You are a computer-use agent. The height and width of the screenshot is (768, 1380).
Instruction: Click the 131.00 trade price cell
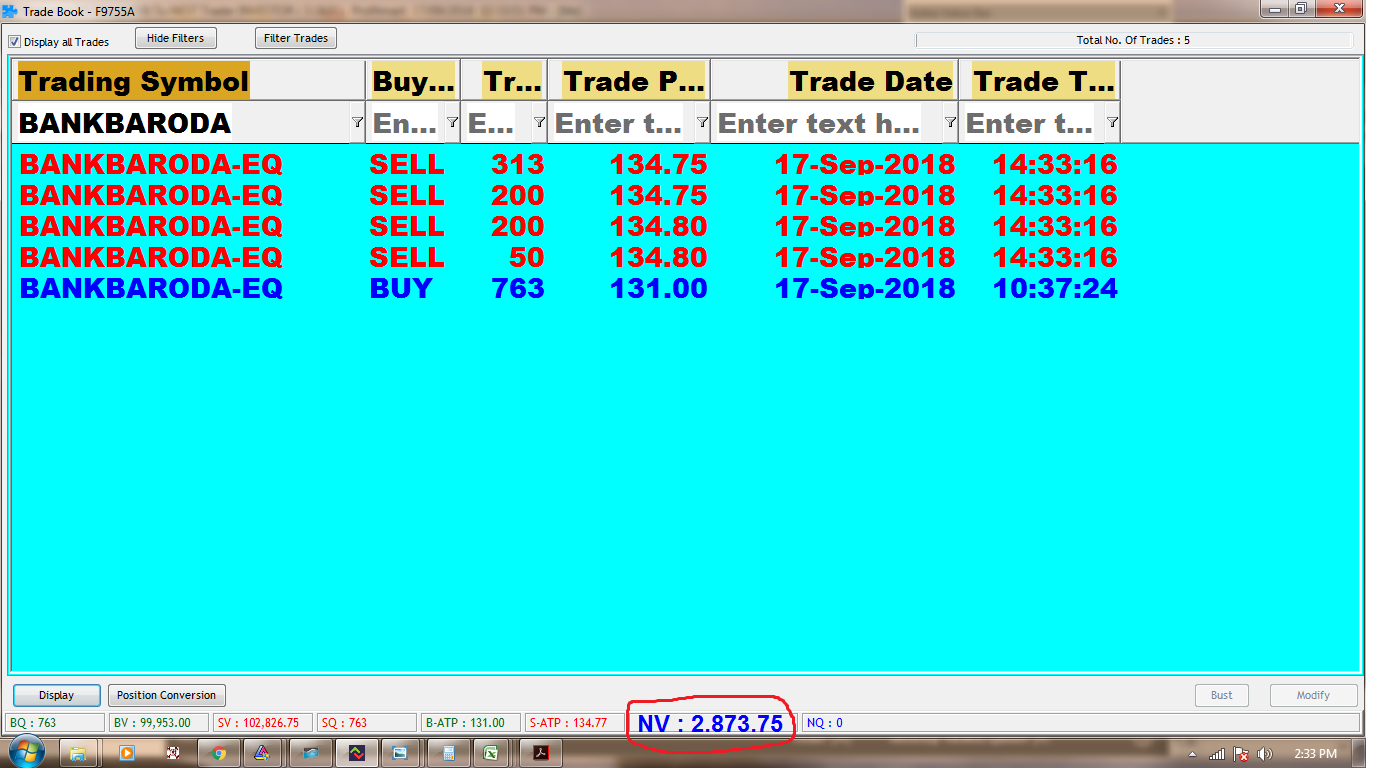[659, 288]
